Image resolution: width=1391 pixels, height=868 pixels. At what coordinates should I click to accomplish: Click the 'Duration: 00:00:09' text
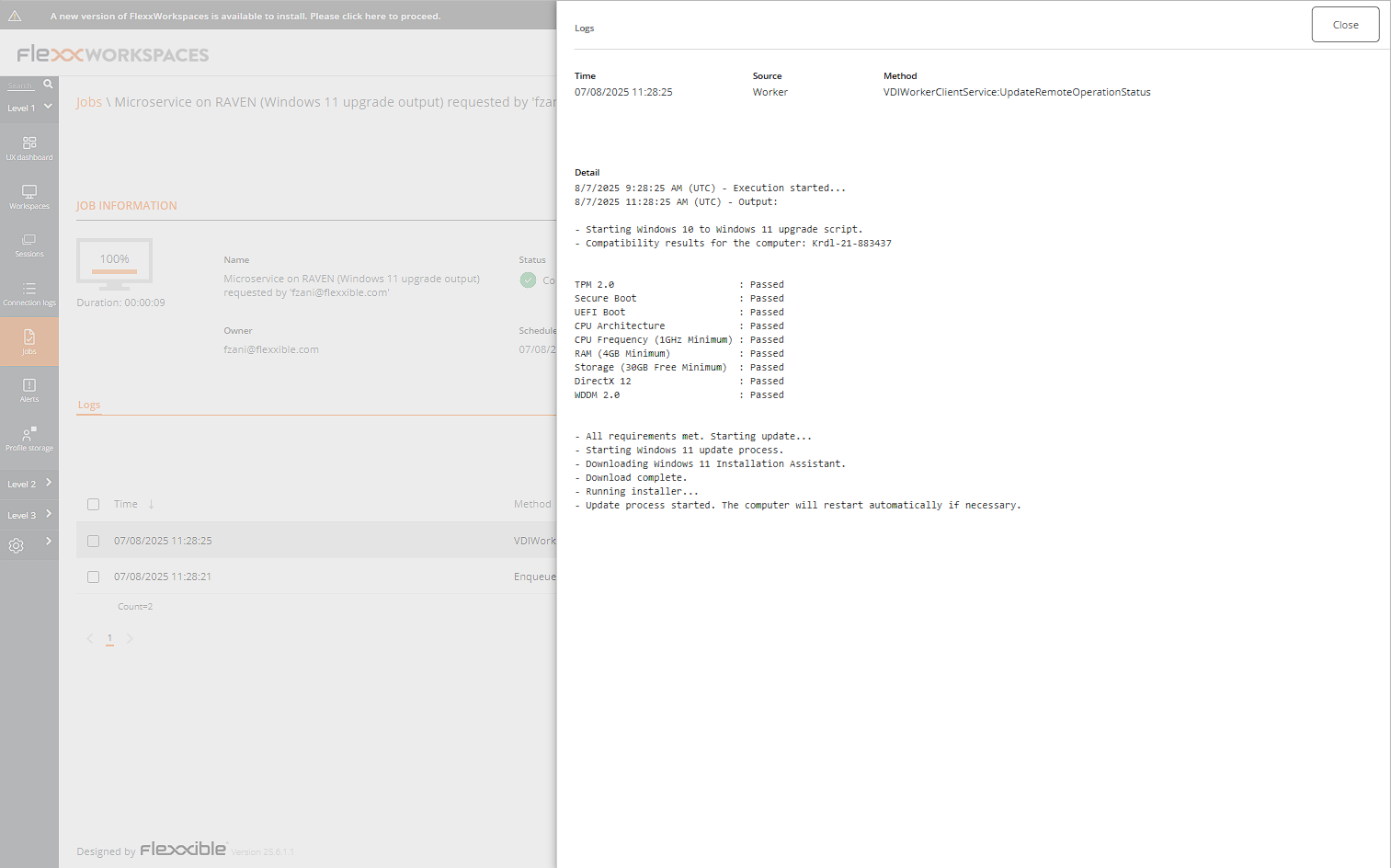(x=120, y=303)
